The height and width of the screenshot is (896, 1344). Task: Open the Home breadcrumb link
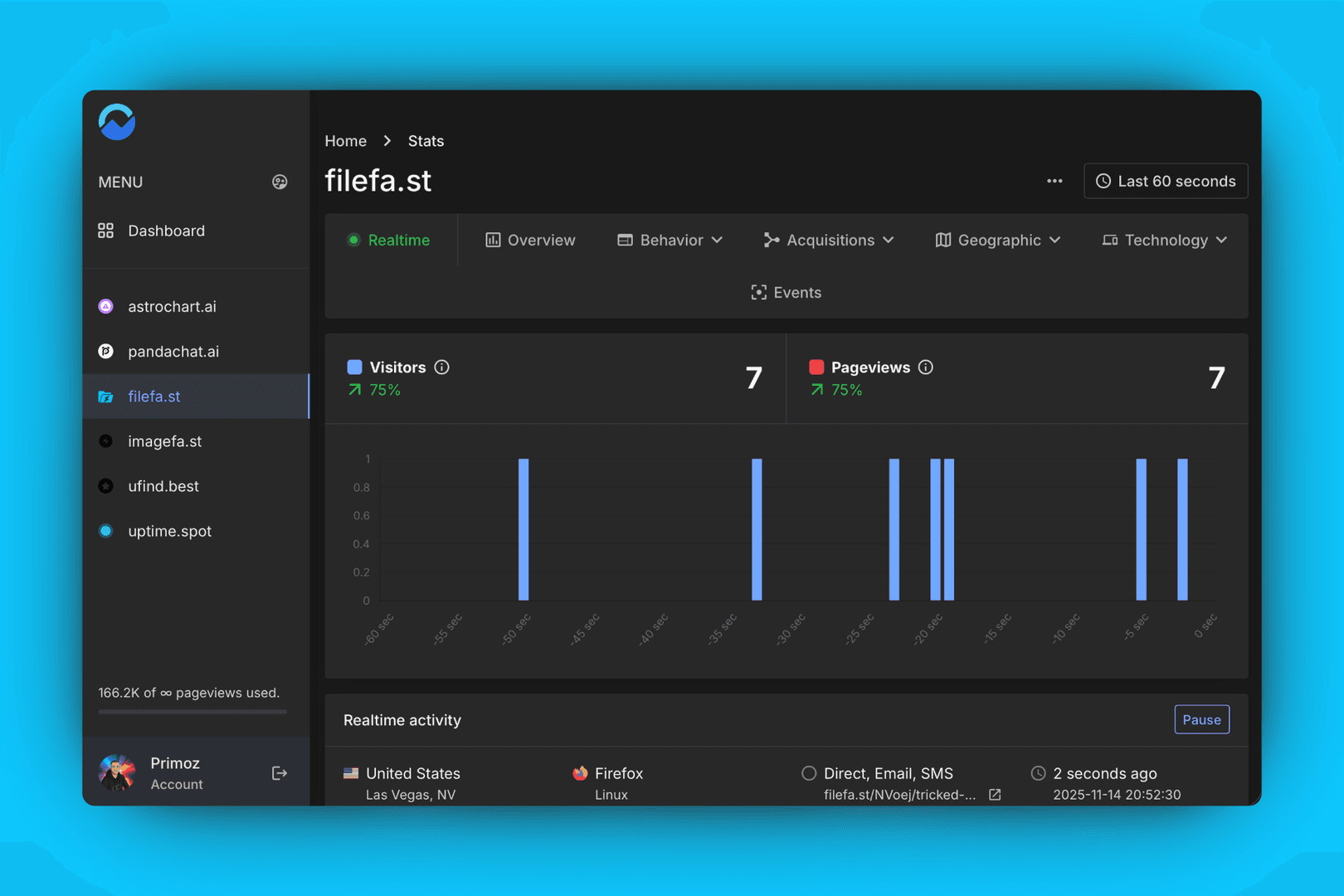pyautogui.click(x=346, y=141)
